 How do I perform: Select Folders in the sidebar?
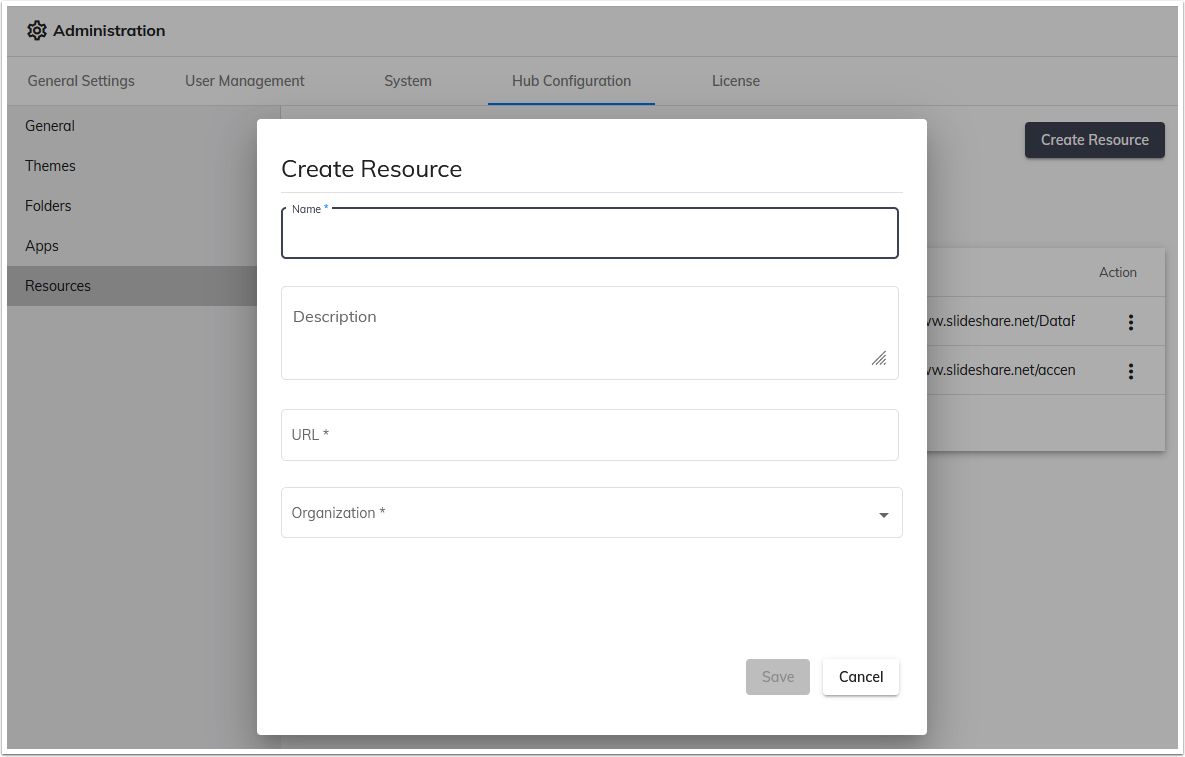click(x=48, y=206)
